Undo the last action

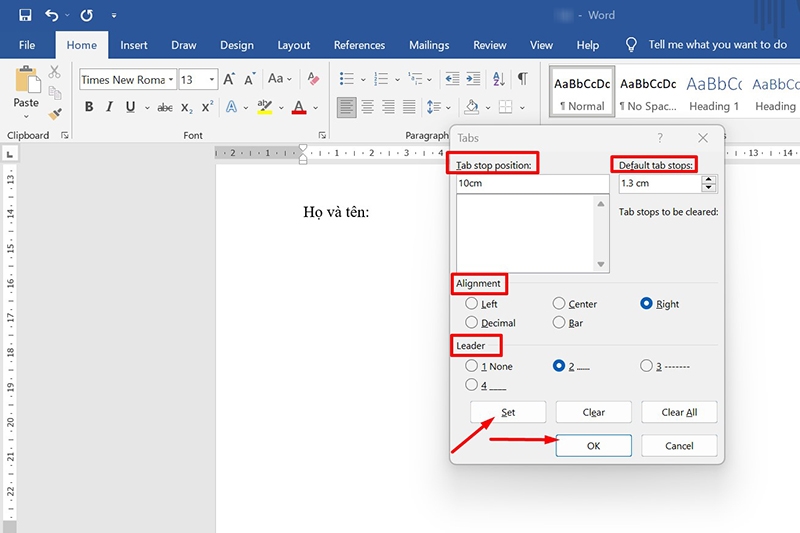[x=52, y=15]
